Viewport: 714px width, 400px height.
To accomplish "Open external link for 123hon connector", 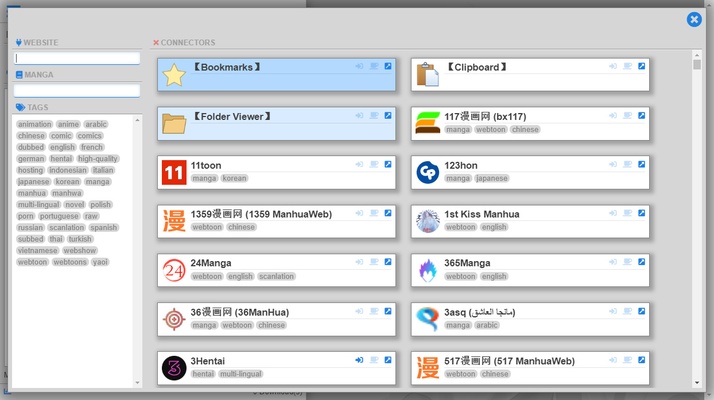I will (x=642, y=164).
